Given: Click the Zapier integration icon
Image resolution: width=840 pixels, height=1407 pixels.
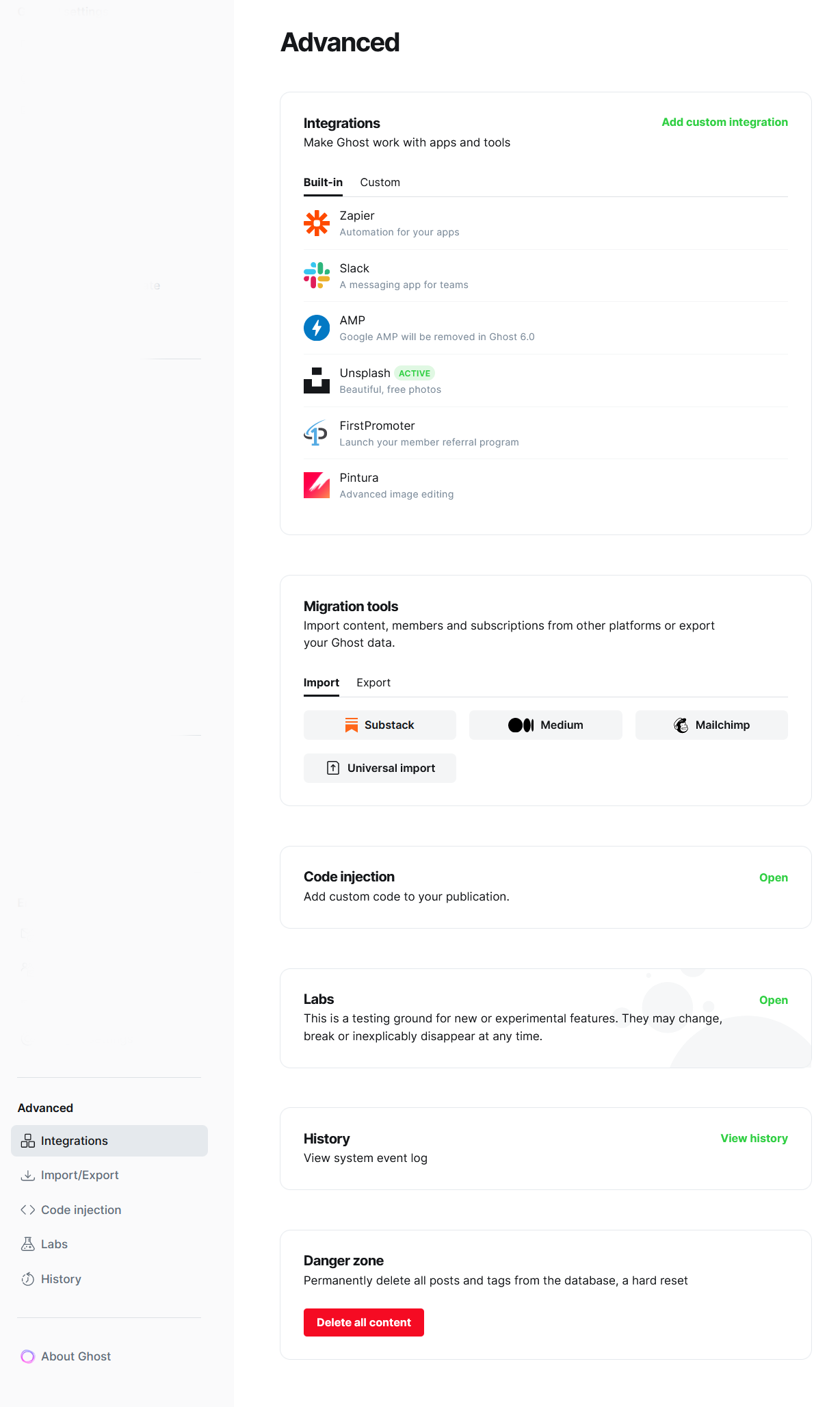Looking at the screenshot, I should (316, 224).
